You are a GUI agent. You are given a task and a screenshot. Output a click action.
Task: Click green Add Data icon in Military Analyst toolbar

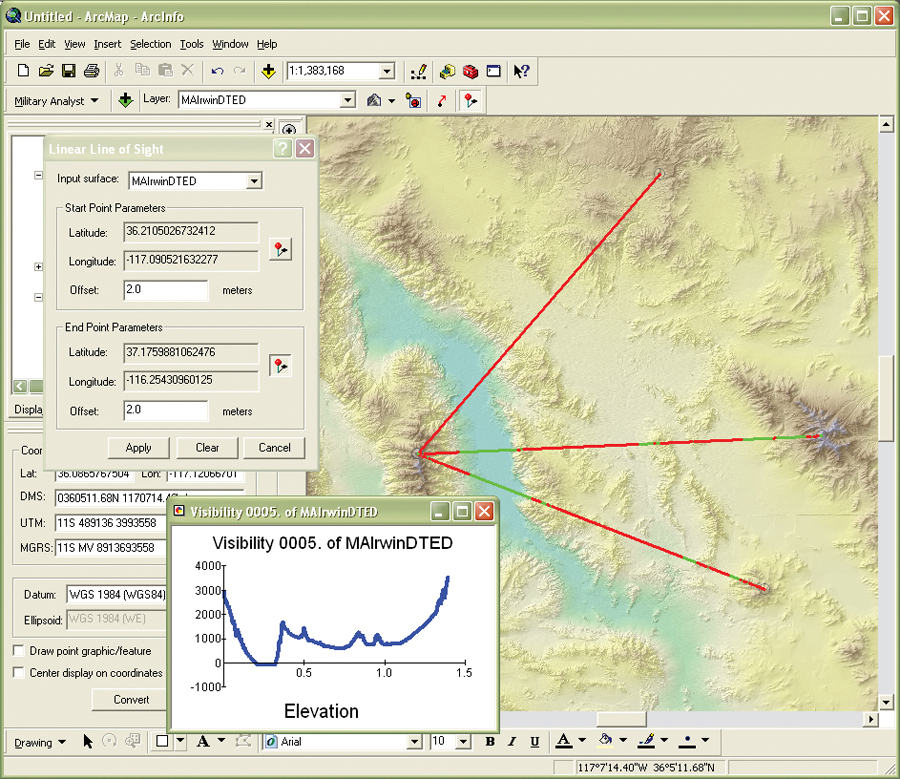(125, 100)
